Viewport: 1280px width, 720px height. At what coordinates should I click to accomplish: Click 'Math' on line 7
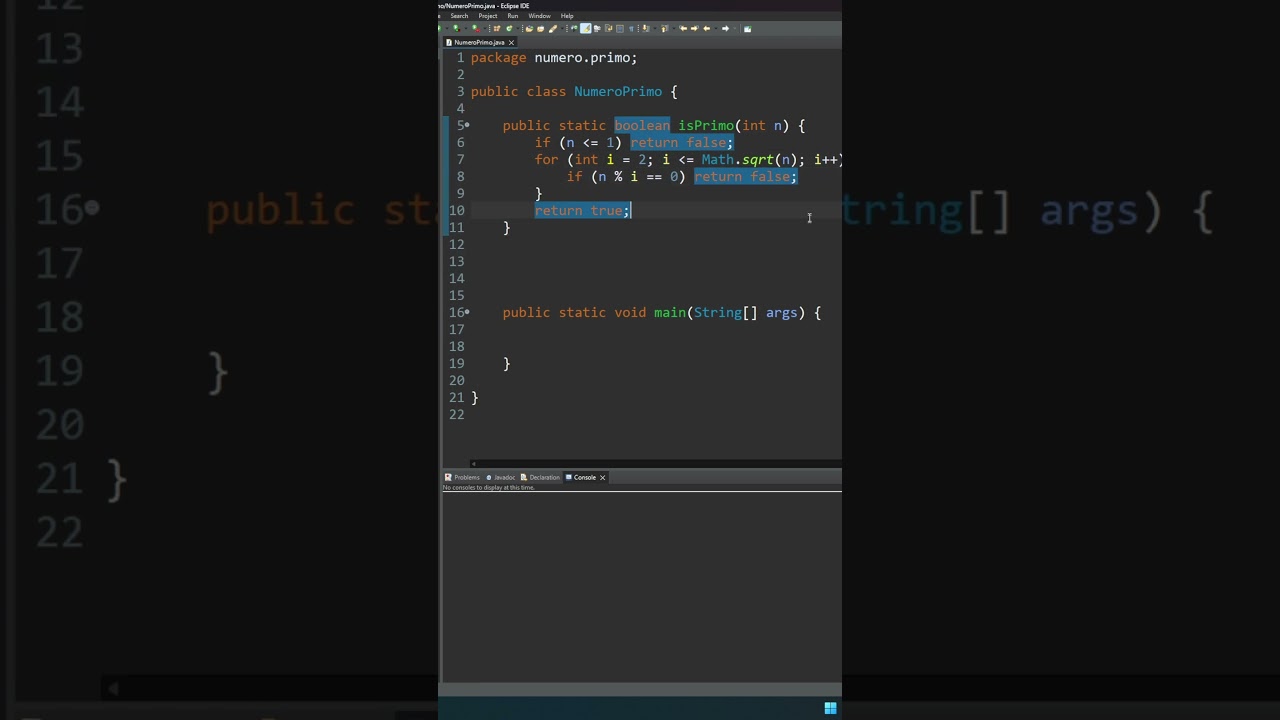pos(717,160)
